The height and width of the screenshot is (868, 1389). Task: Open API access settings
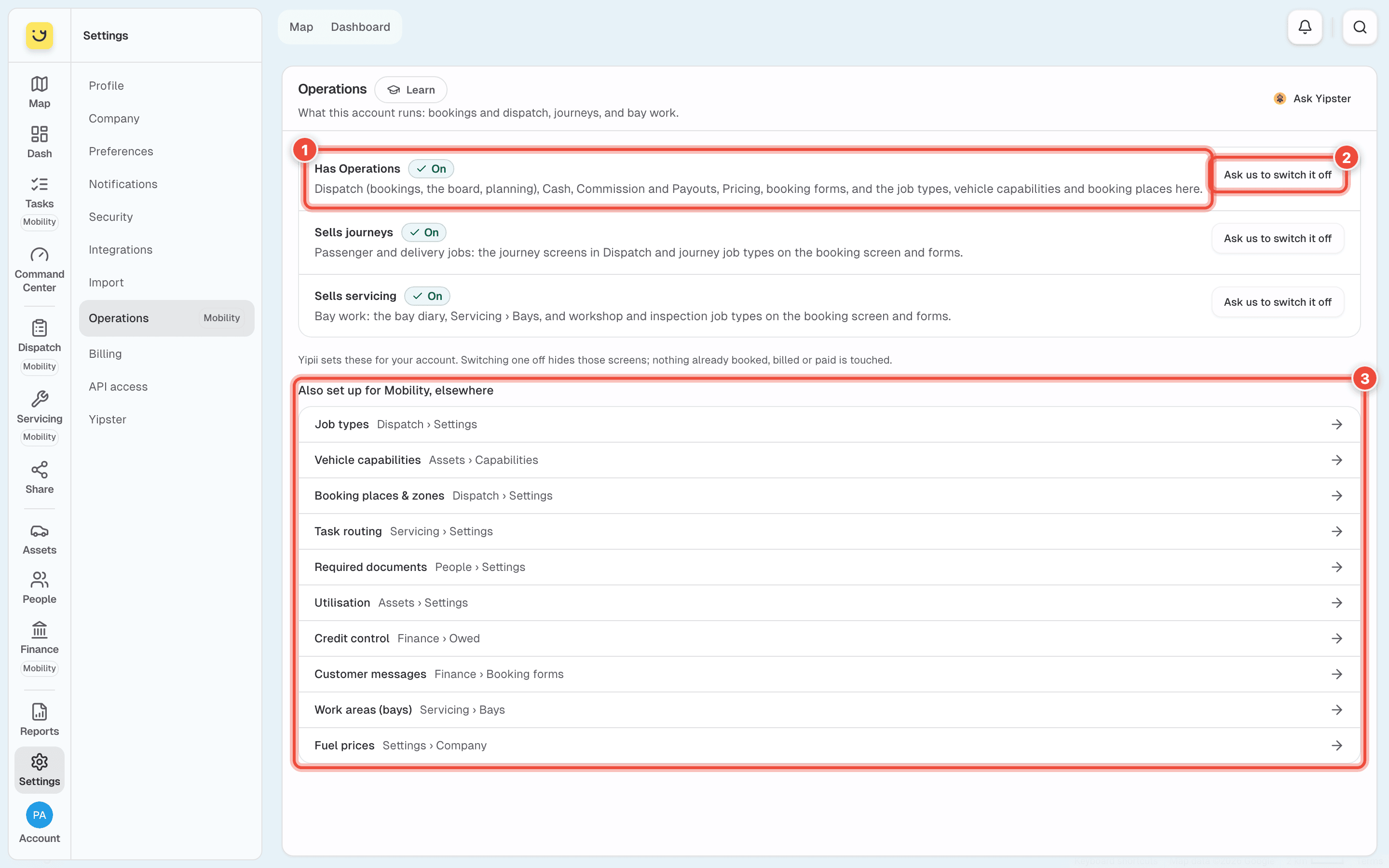point(166,386)
